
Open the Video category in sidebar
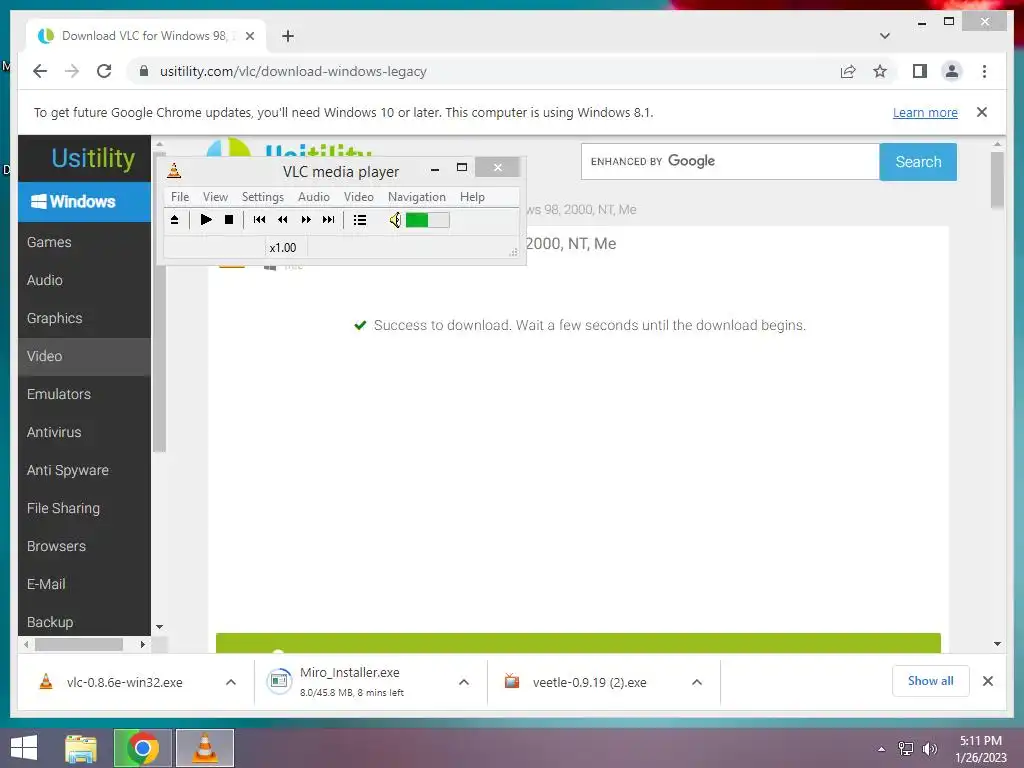coord(84,356)
